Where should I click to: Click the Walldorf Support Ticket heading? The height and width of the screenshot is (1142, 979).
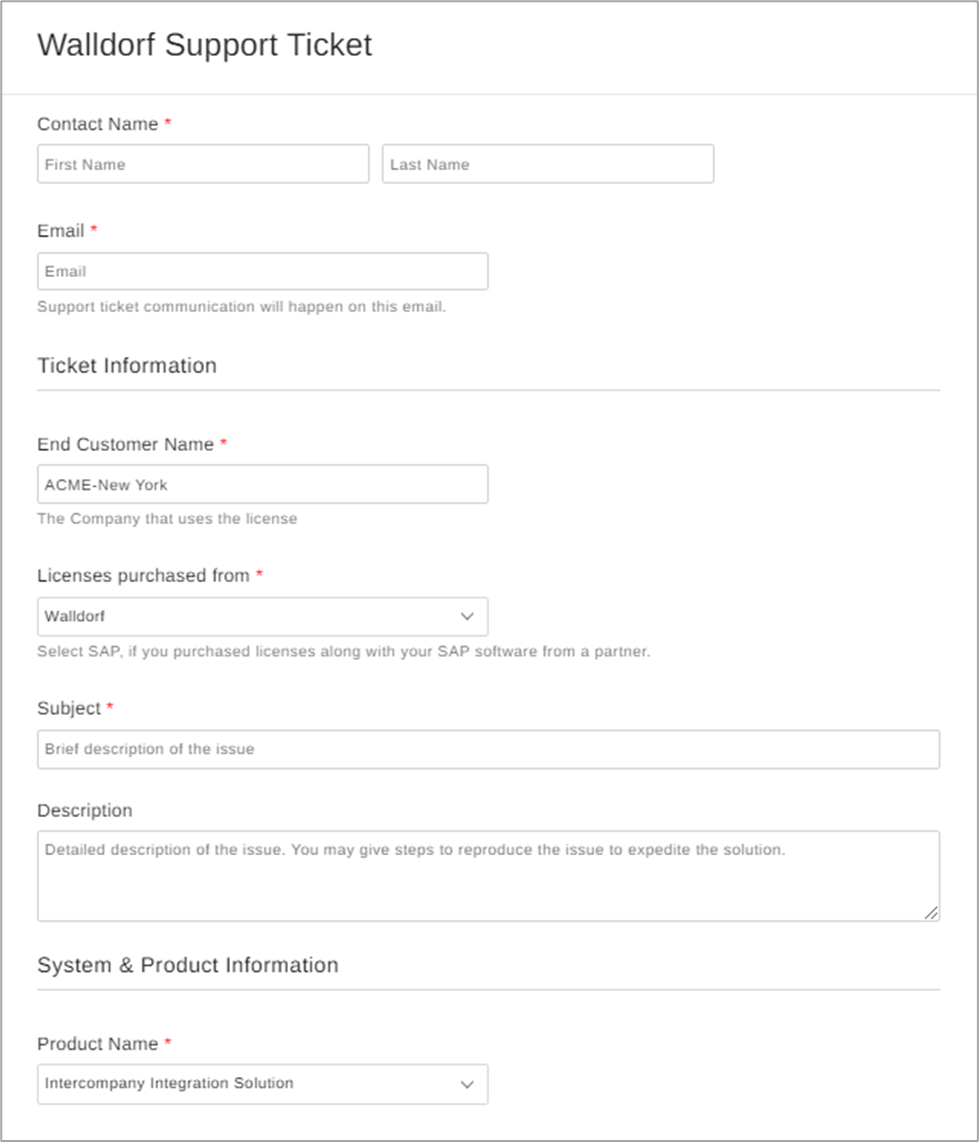click(204, 45)
